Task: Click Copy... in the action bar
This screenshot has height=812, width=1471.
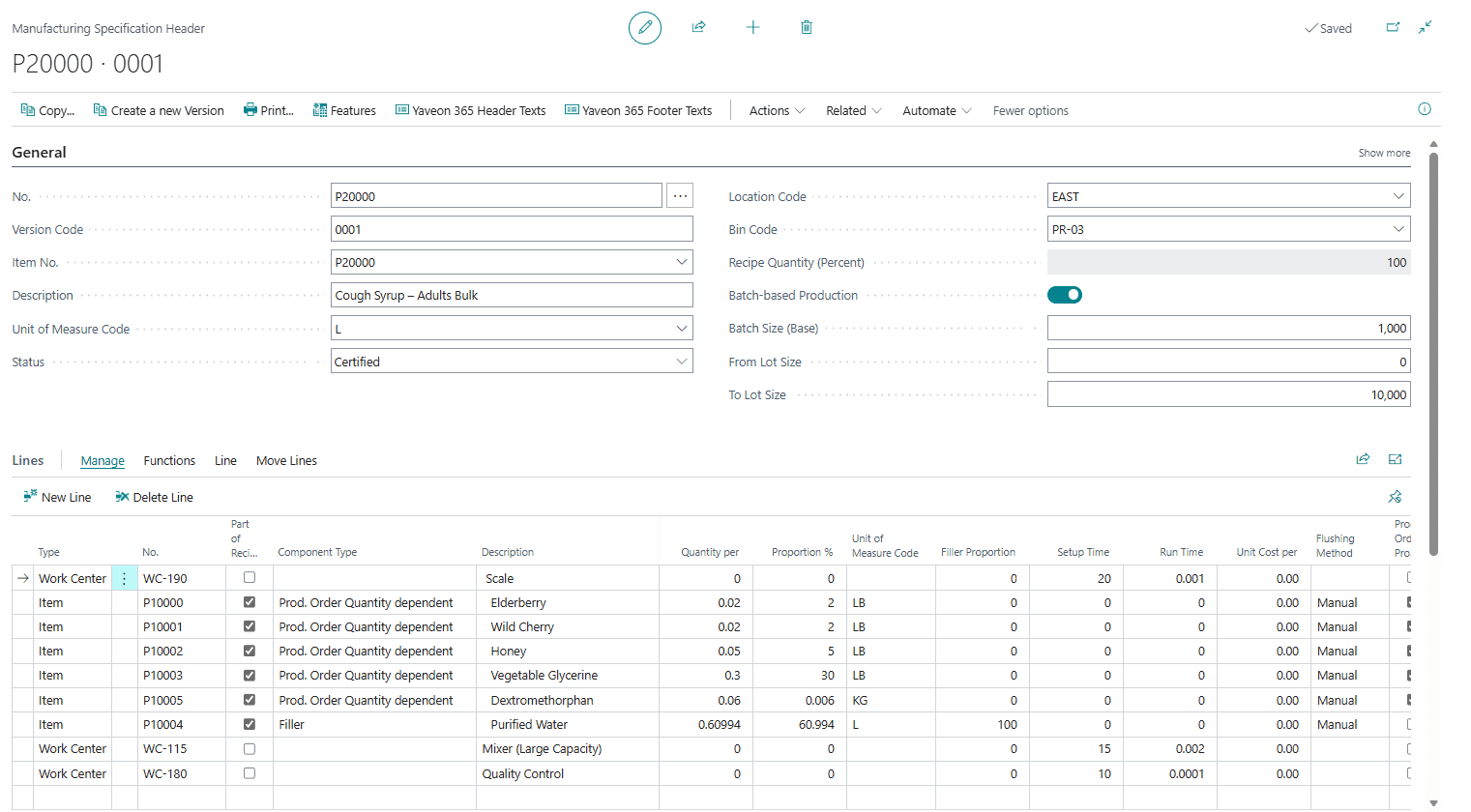Action: [x=47, y=110]
